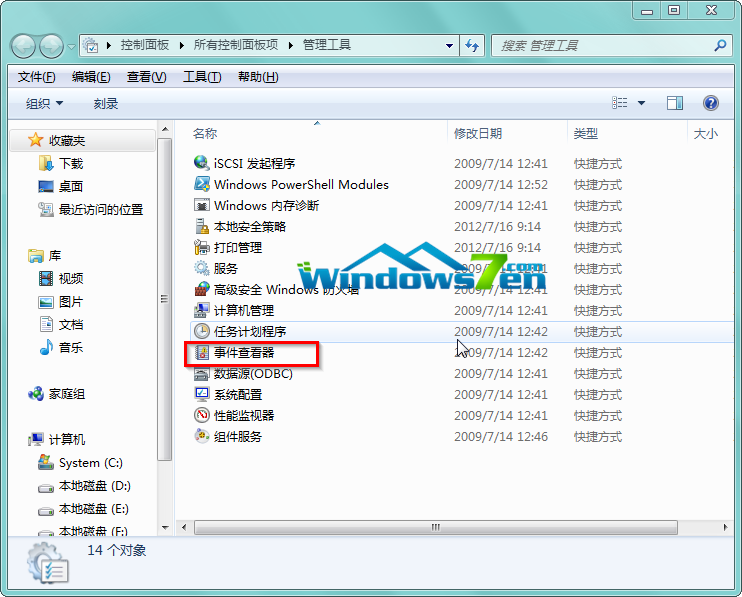Open the help question mark icon
Screen dimensions: 742x597
pos(711,103)
